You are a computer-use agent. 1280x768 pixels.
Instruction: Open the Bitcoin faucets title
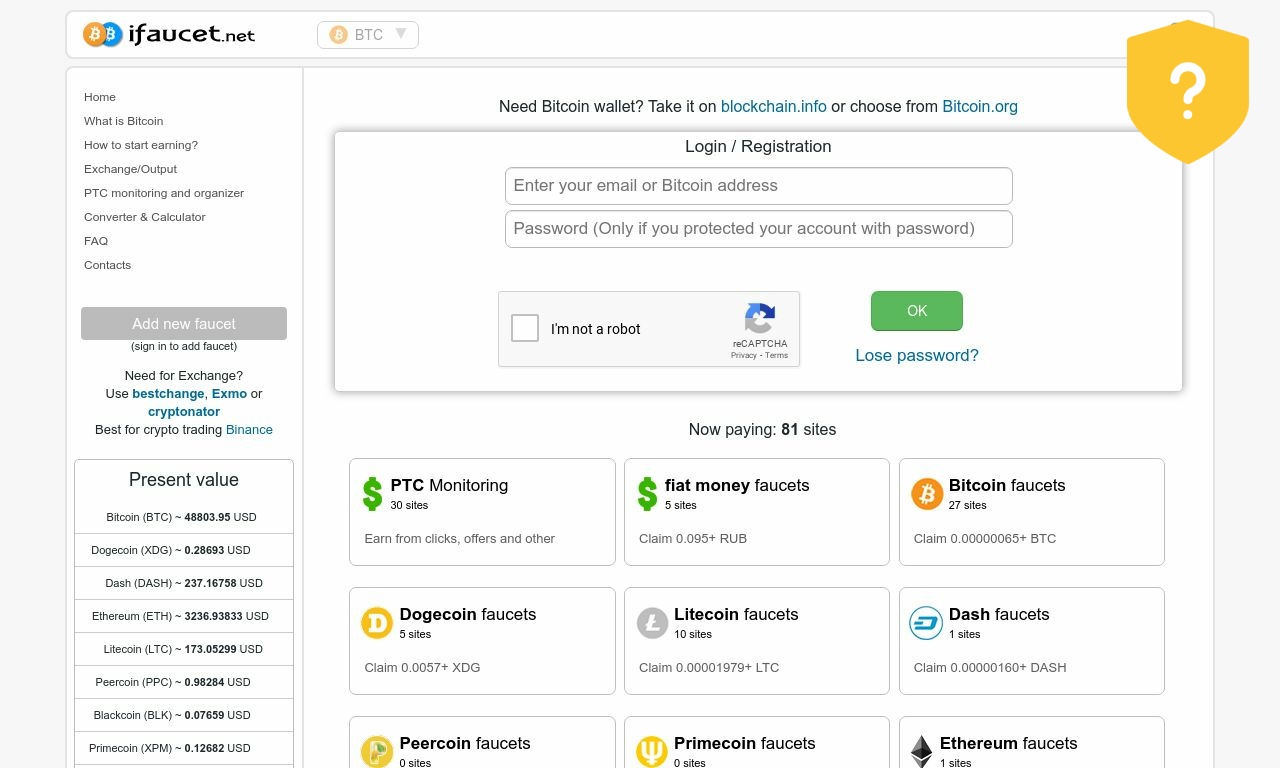(x=1007, y=485)
